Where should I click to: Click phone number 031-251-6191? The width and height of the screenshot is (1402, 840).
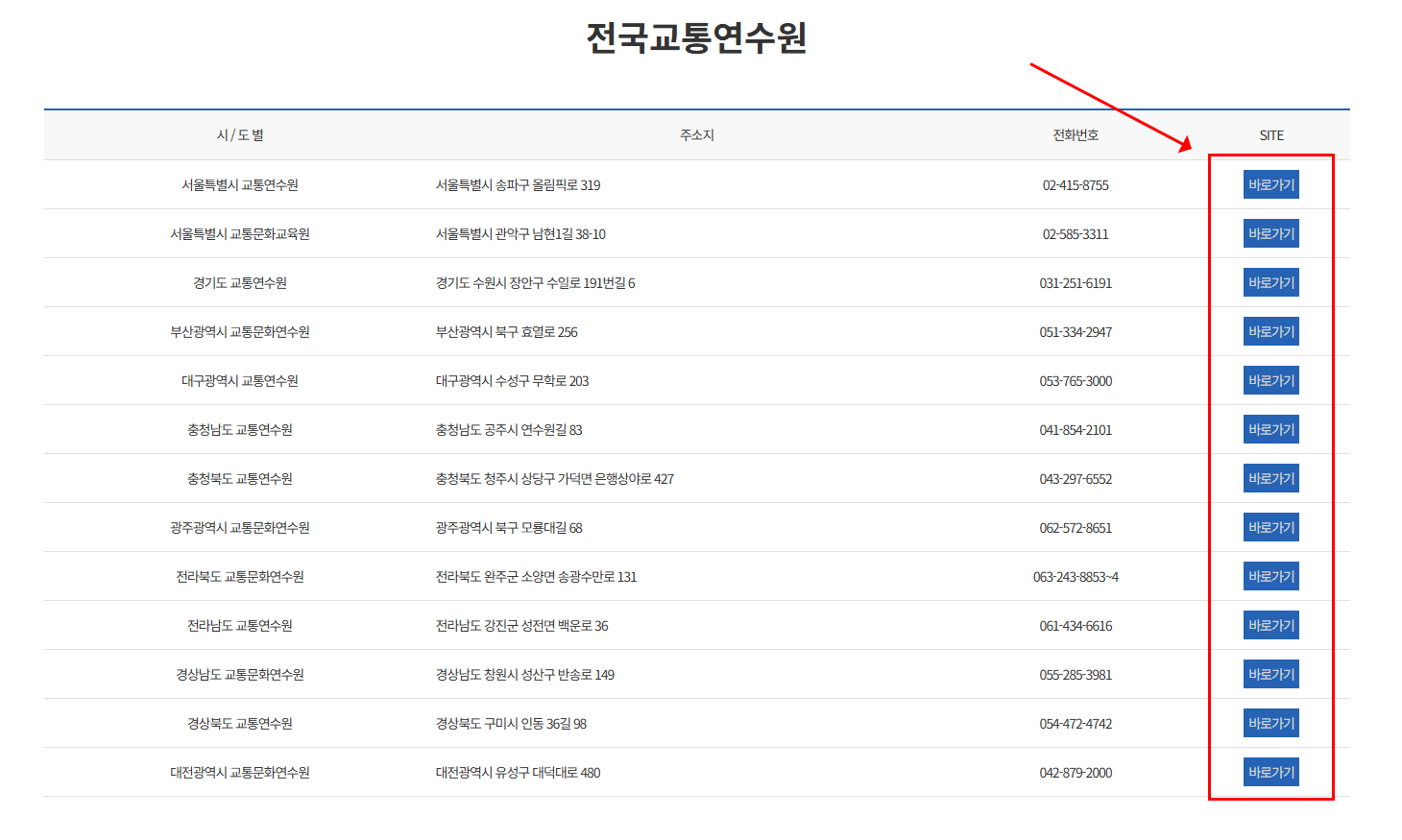tap(1076, 282)
